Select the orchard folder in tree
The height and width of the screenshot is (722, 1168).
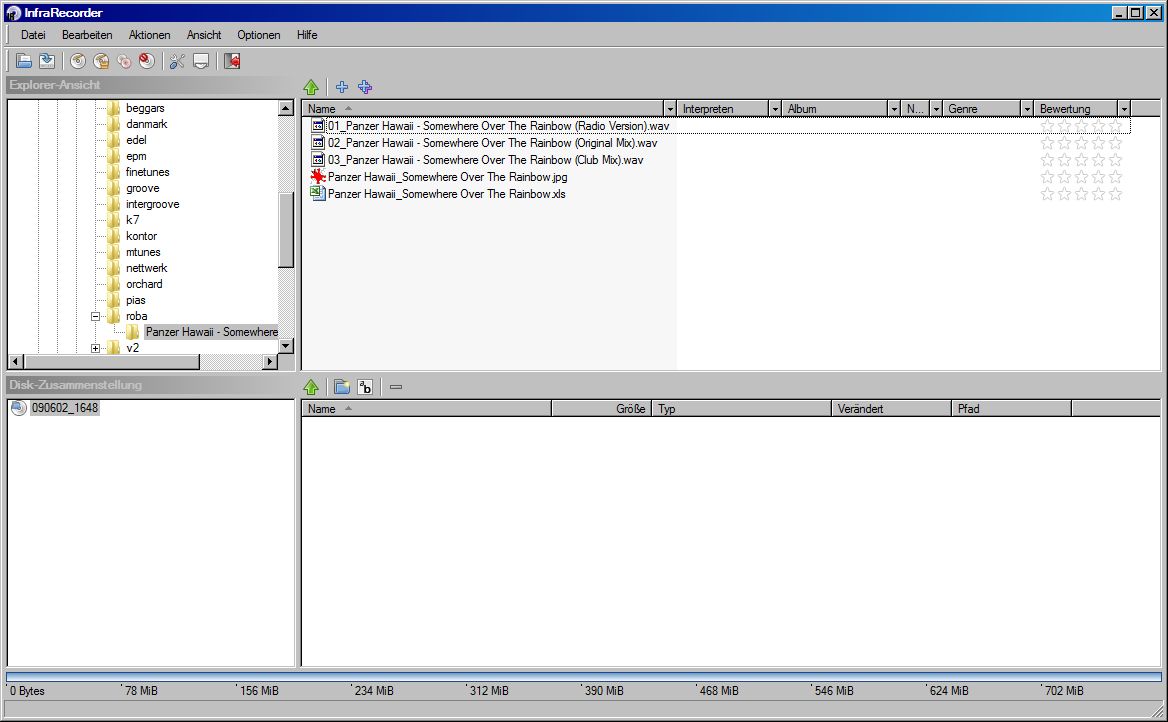145,284
